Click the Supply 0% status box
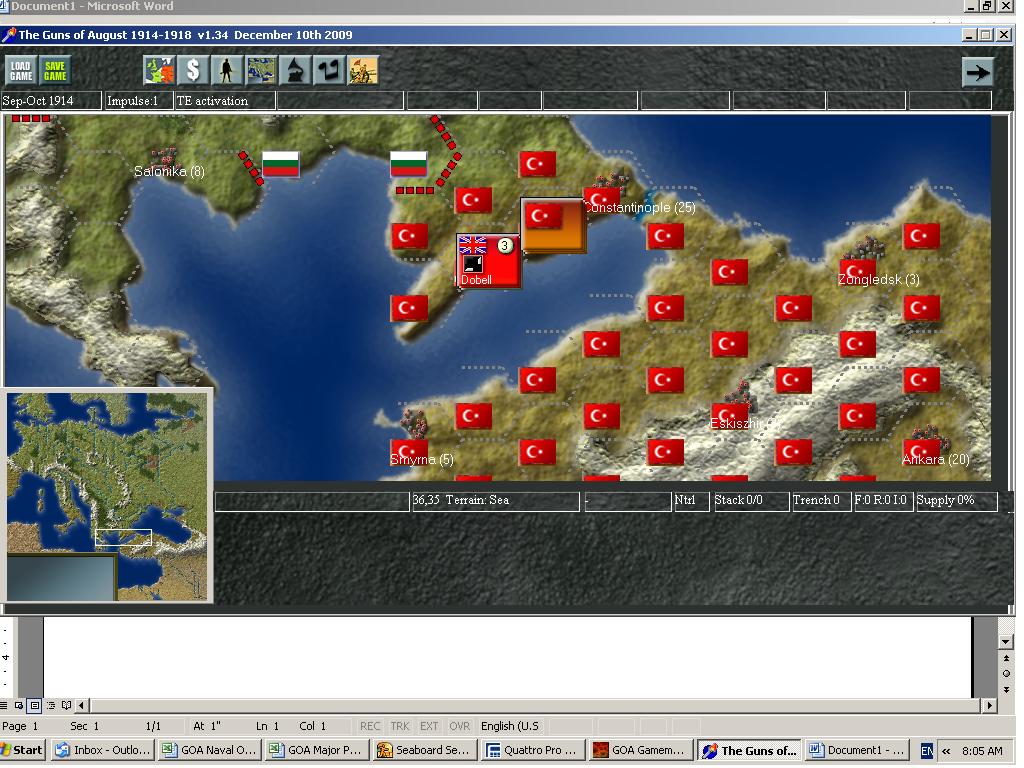Screen dimensions: 1024x768 click(956, 500)
